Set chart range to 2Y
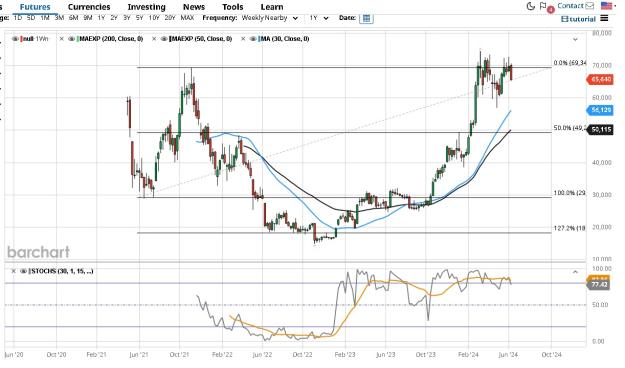Viewport: 625px width, 368px height. point(114,18)
